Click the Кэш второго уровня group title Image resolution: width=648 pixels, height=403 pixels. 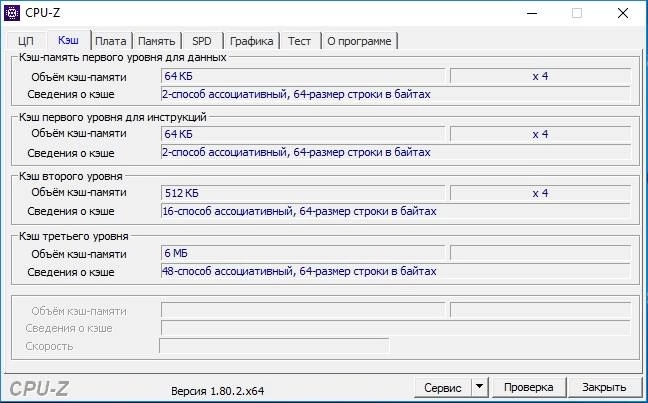pyautogui.click(x=71, y=176)
